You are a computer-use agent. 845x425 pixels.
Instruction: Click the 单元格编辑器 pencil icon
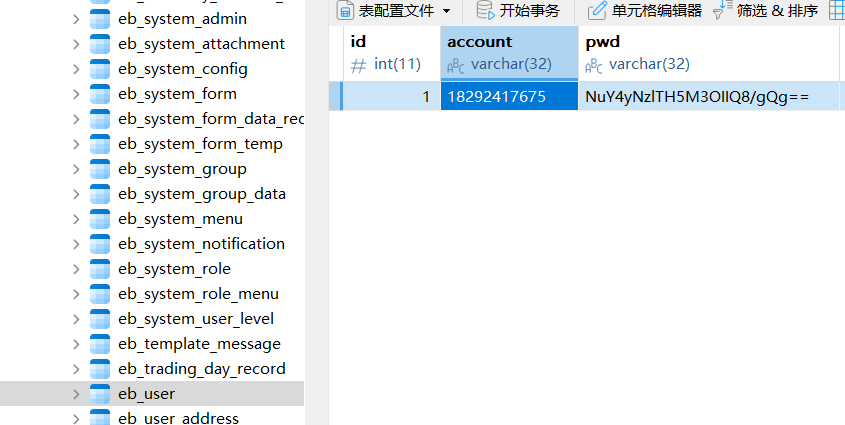(597, 11)
